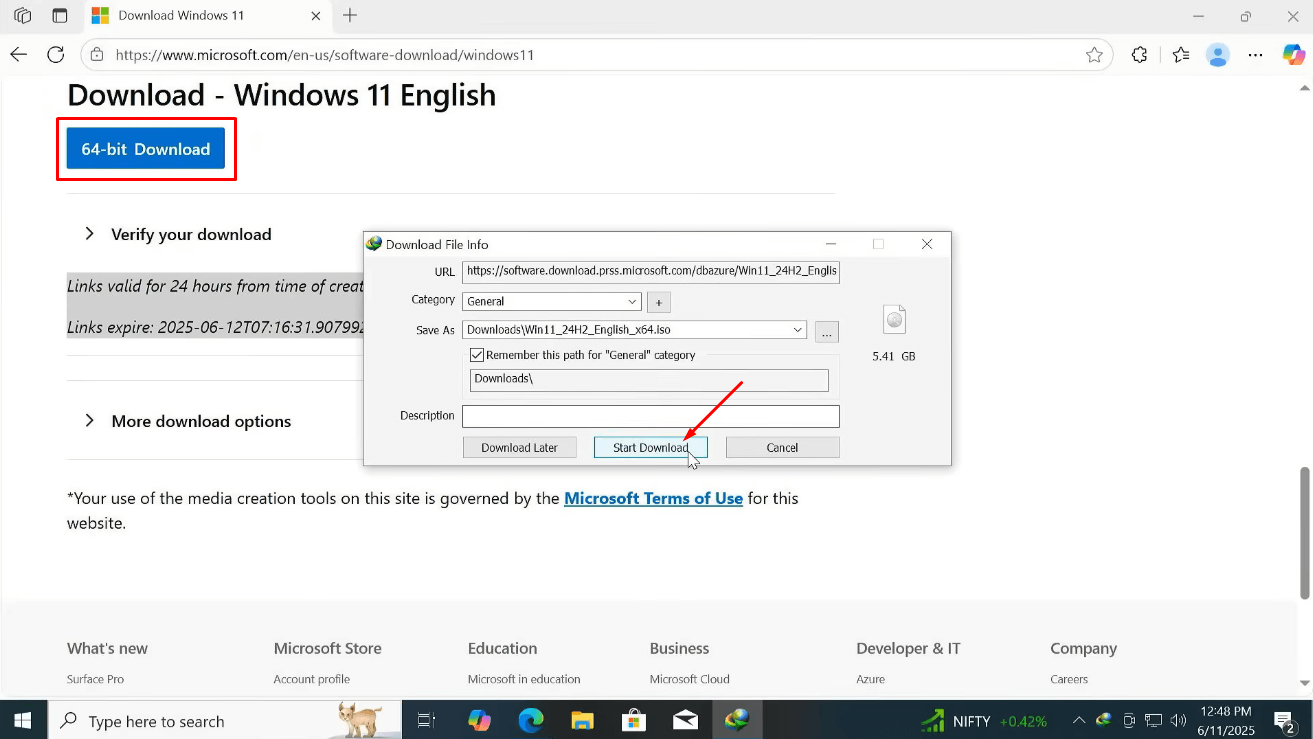Open File Explorer from the taskbar
Screen dimensions: 1313x739
[x=582, y=720]
